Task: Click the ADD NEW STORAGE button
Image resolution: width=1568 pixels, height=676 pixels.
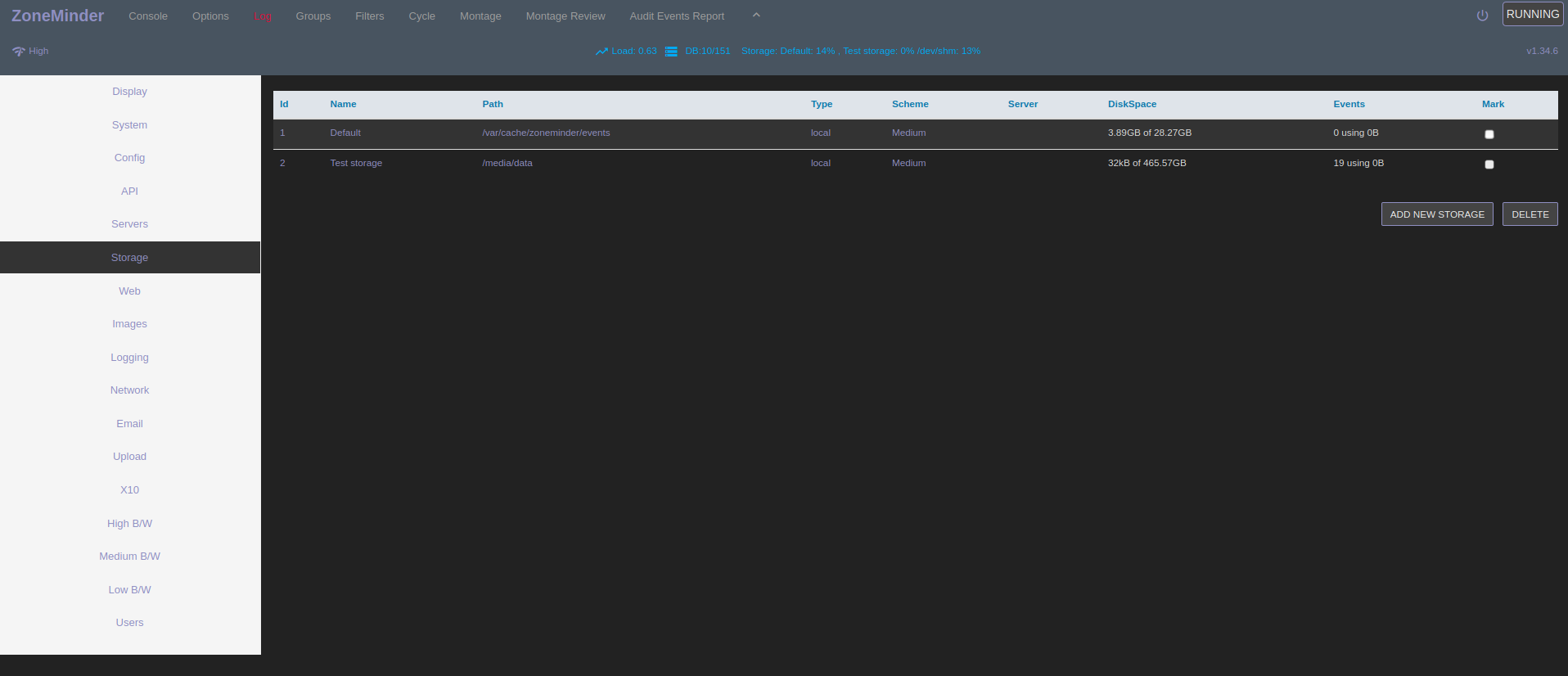Action: point(1437,214)
